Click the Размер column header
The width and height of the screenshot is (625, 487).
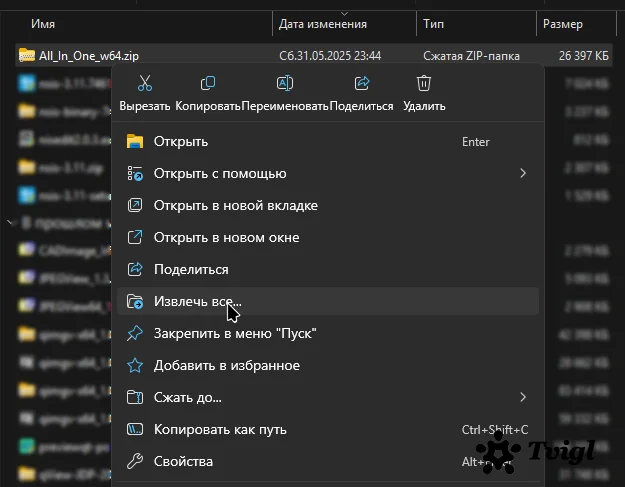point(562,23)
